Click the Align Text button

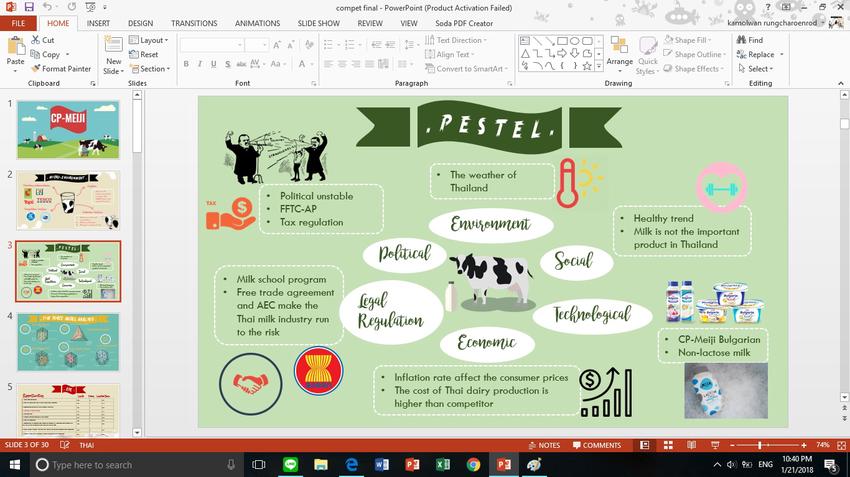click(x=450, y=54)
